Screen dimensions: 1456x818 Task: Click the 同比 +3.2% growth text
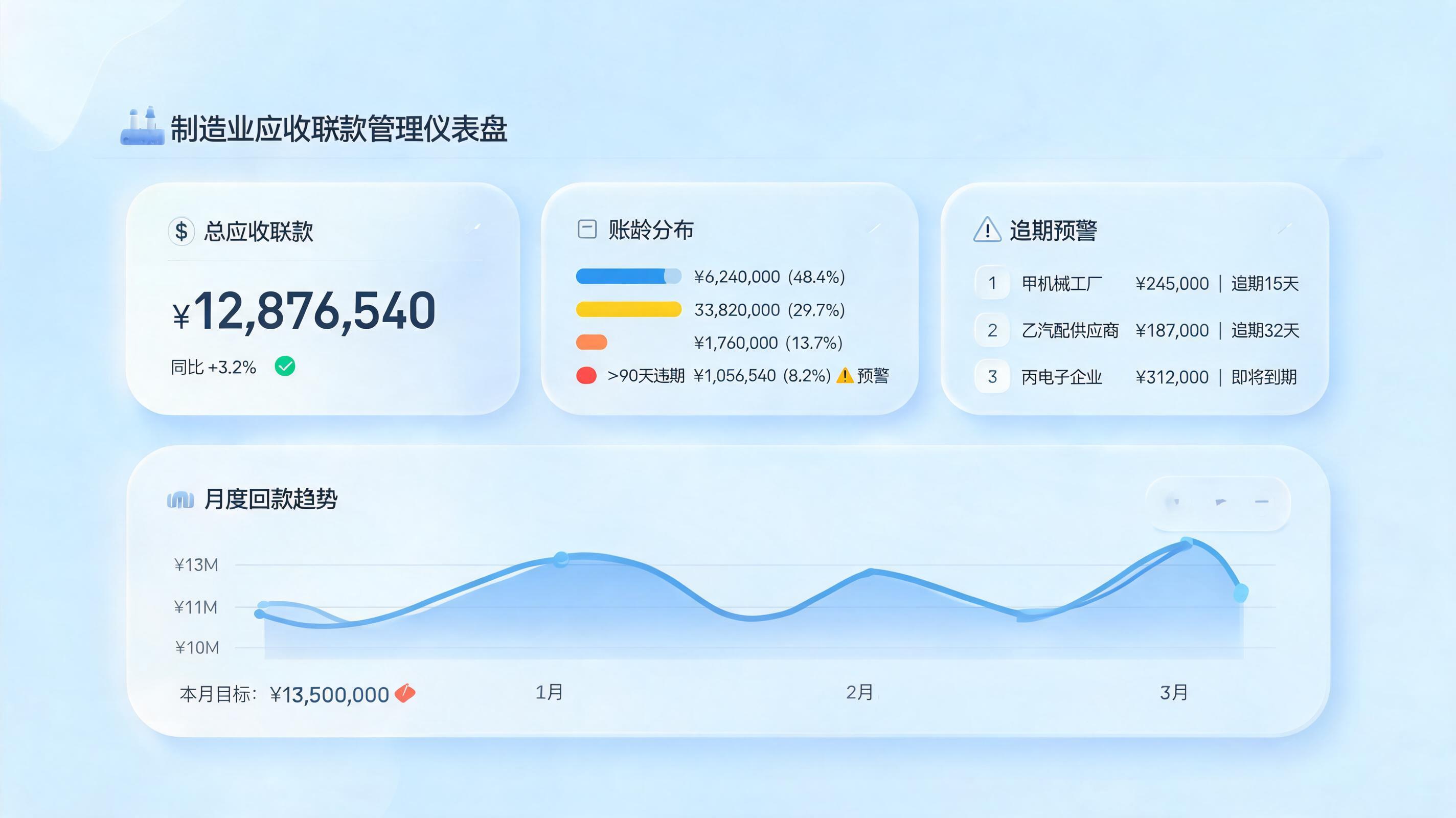coord(214,368)
